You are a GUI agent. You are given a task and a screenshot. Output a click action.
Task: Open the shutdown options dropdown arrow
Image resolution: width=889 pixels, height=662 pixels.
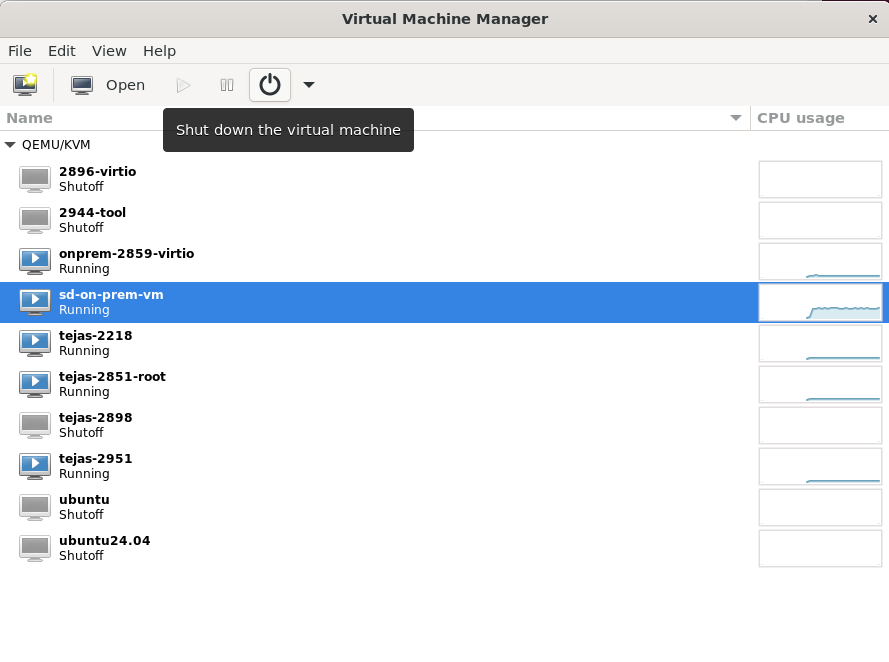tap(309, 85)
